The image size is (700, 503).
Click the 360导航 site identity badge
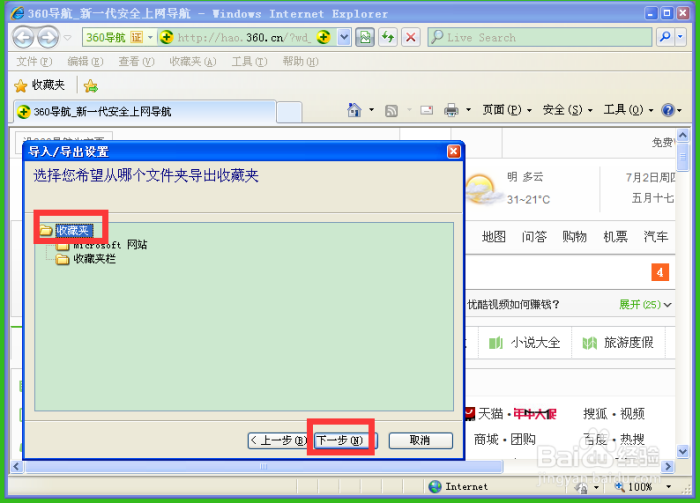click(x=115, y=37)
